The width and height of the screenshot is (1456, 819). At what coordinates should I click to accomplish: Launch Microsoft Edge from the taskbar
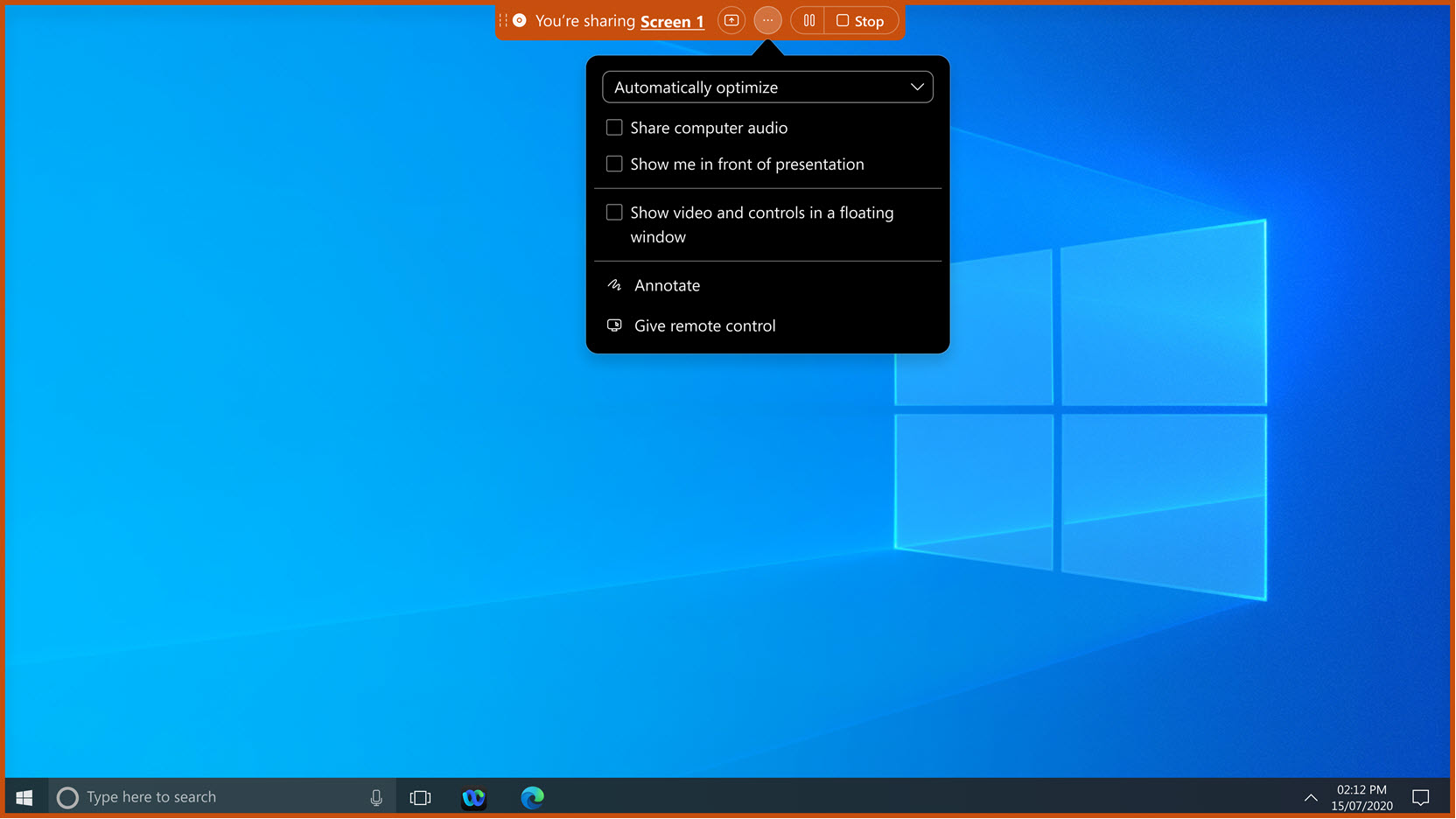(532, 797)
